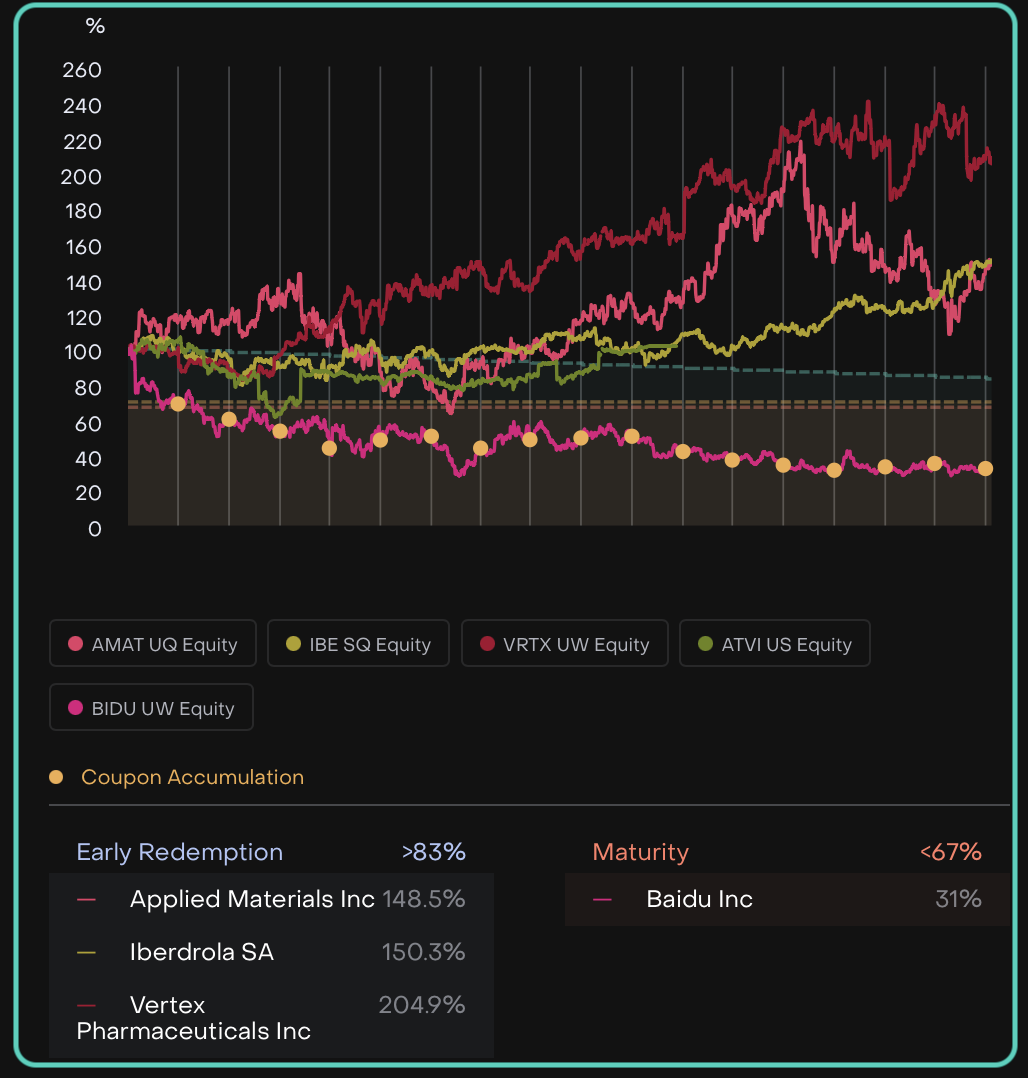Toggle the BIDU UW Equity legend item
This screenshot has height=1078, width=1028.
(x=151, y=708)
